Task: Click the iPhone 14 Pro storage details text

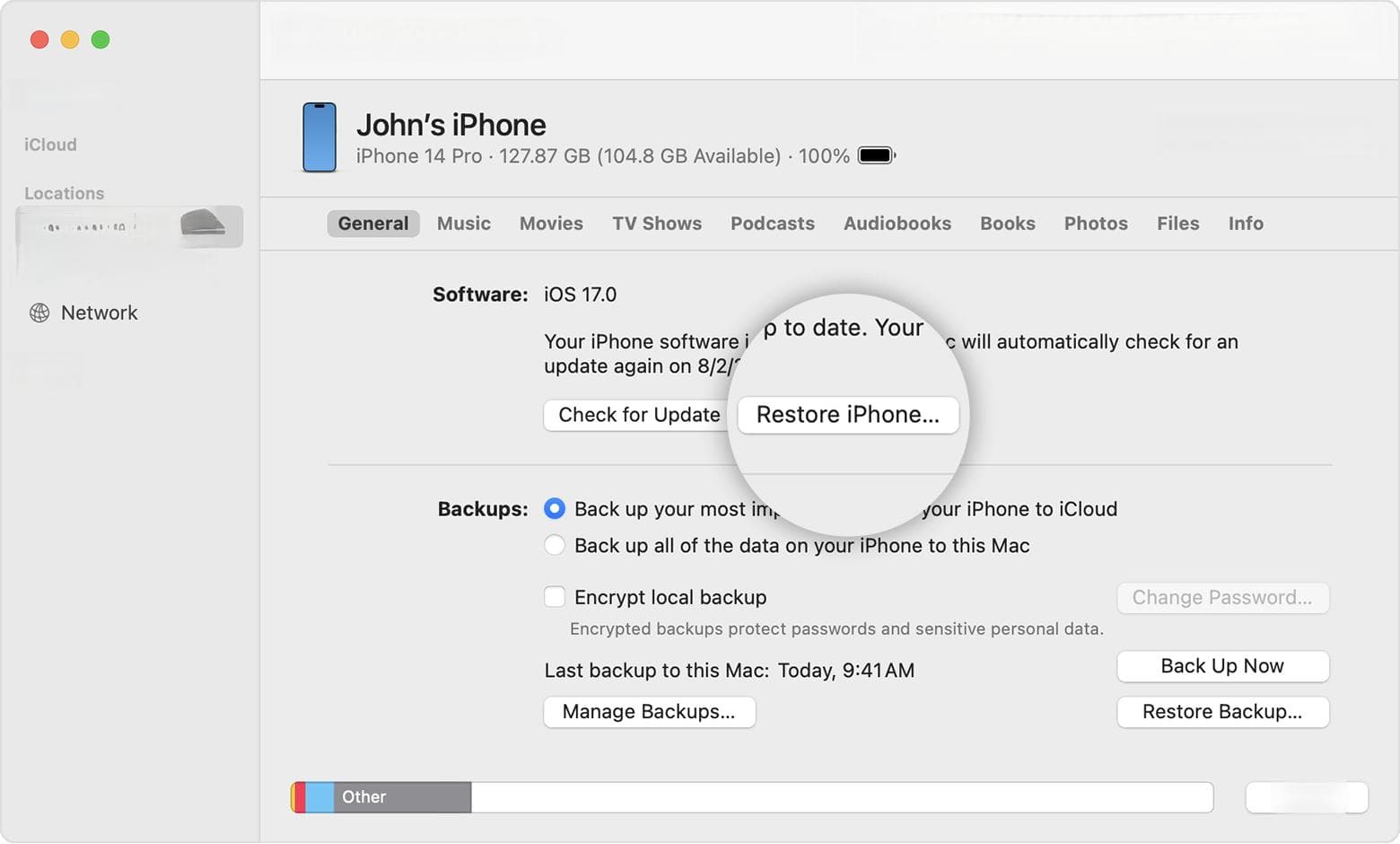Action: coord(603,156)
